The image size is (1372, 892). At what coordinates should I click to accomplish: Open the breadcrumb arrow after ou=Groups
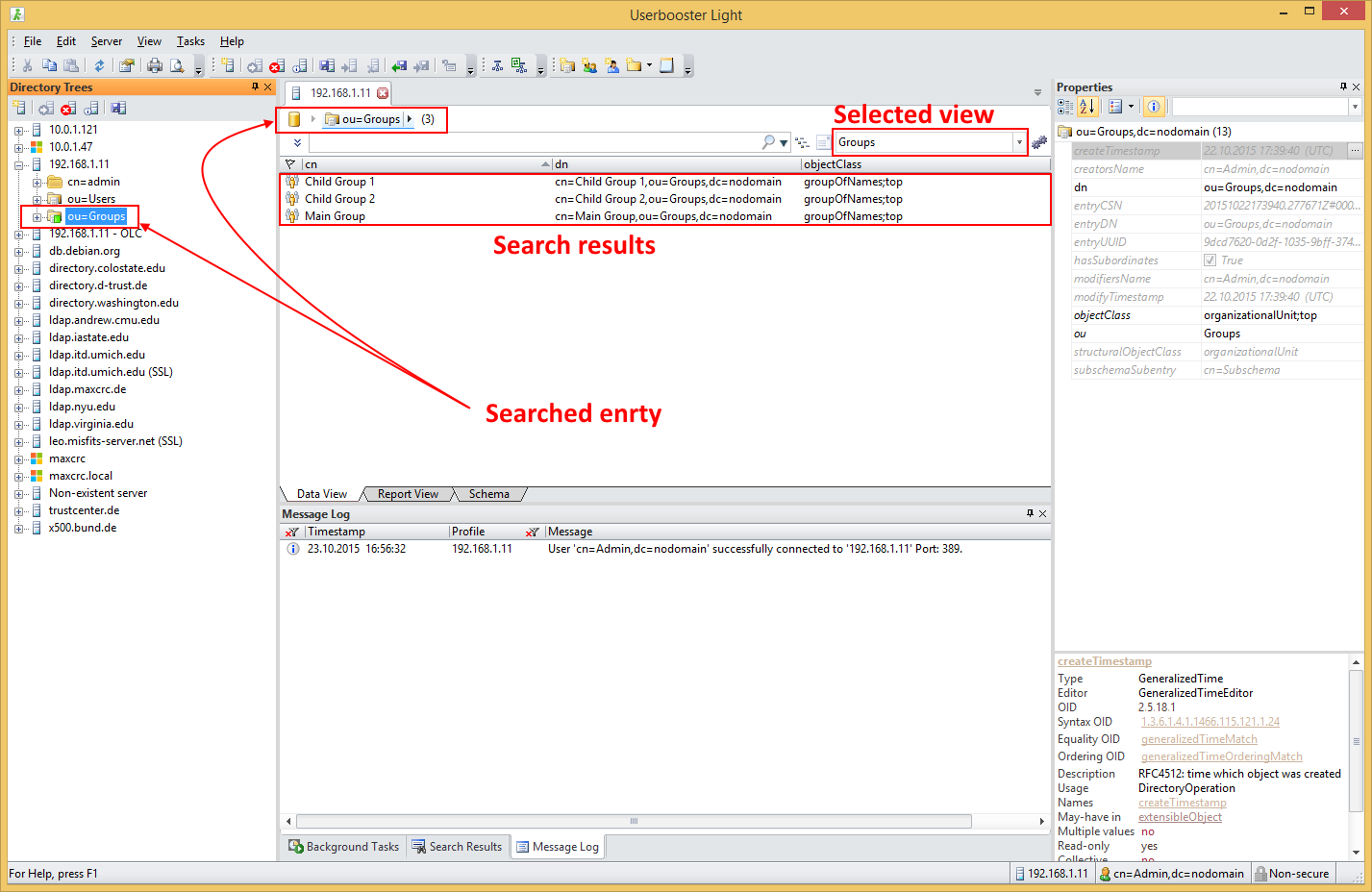tap(410, 119)
